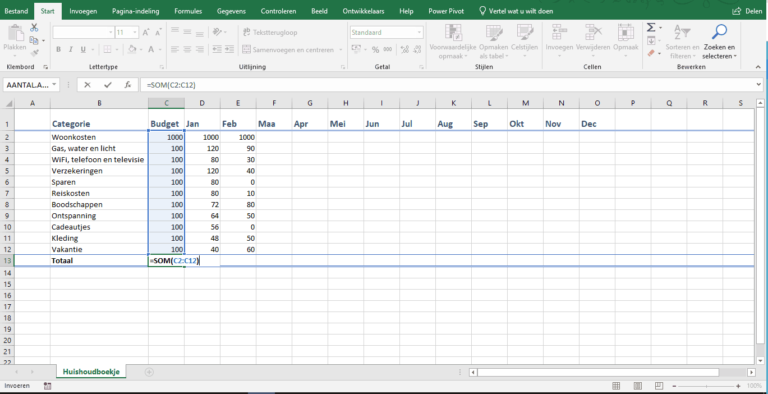Click the decrease decimal icon

click(x=417, y=49)
